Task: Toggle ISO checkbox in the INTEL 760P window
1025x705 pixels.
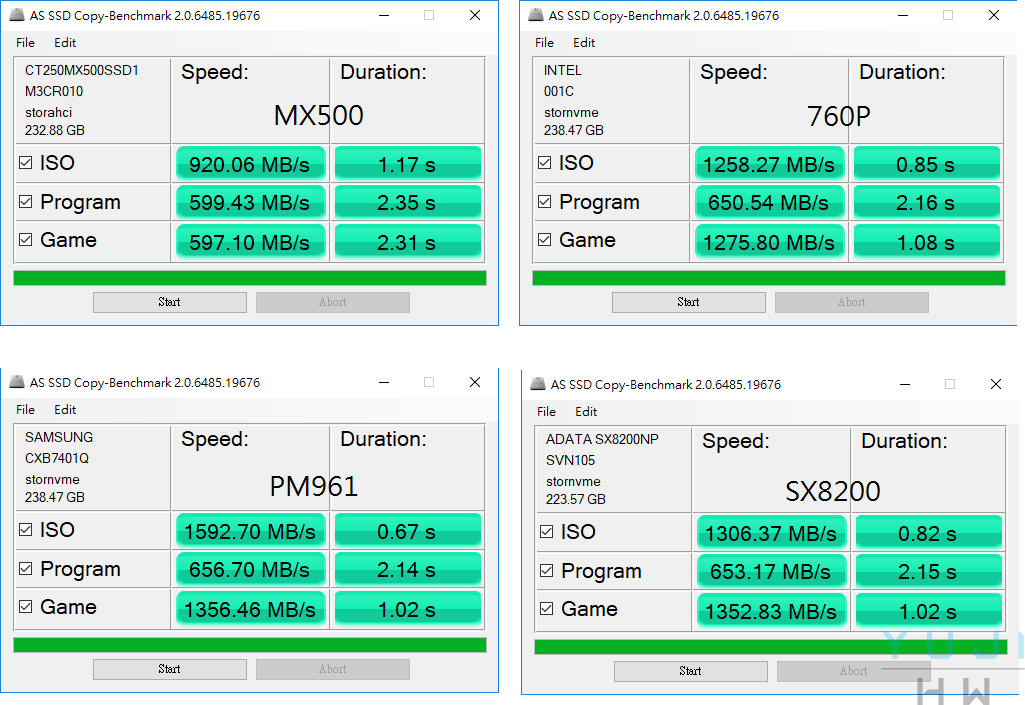Action: pyautogui.click(x=545, y=163)
